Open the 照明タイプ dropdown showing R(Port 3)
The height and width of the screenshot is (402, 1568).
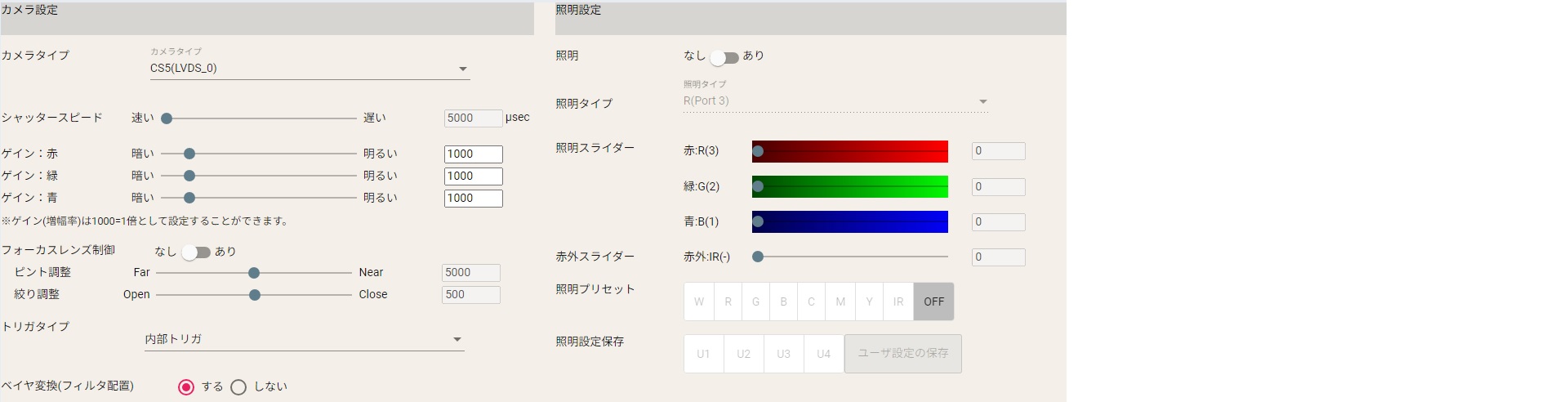tap(835, 101)
